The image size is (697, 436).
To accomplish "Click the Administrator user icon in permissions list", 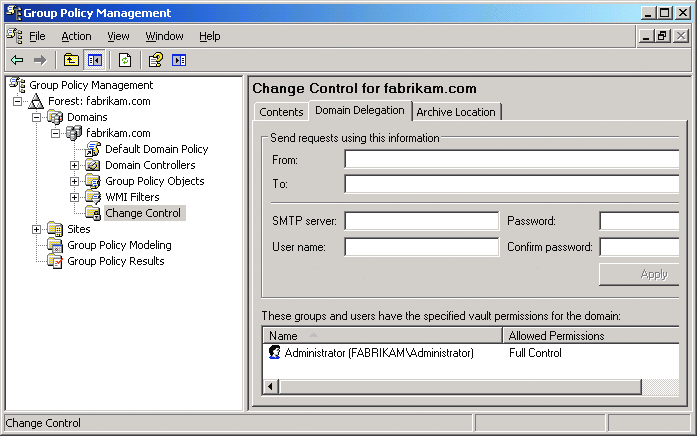I will 275,352.
